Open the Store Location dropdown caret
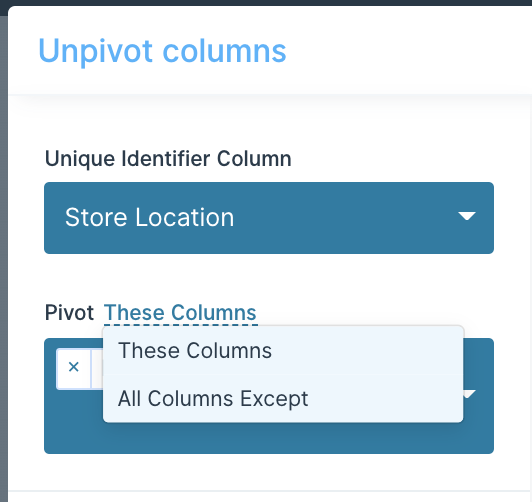 pos(467,216)
